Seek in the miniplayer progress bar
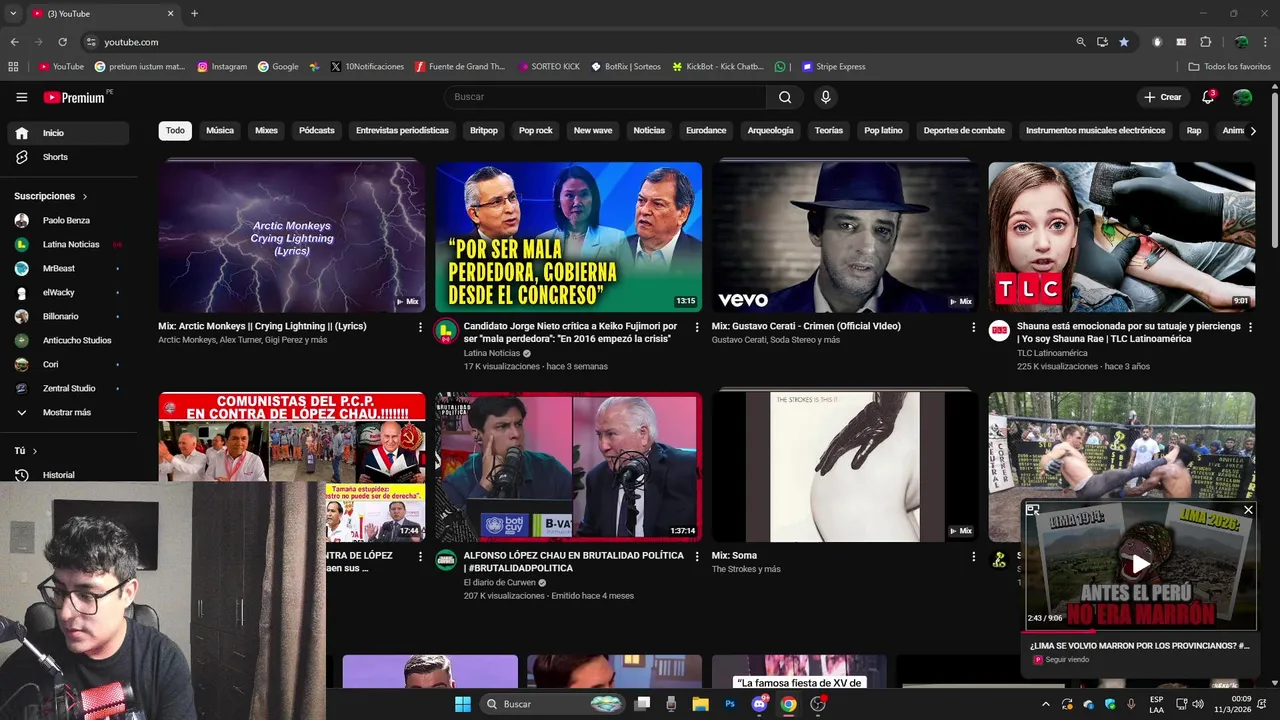1280x720 pixels. coord(1140,631)
